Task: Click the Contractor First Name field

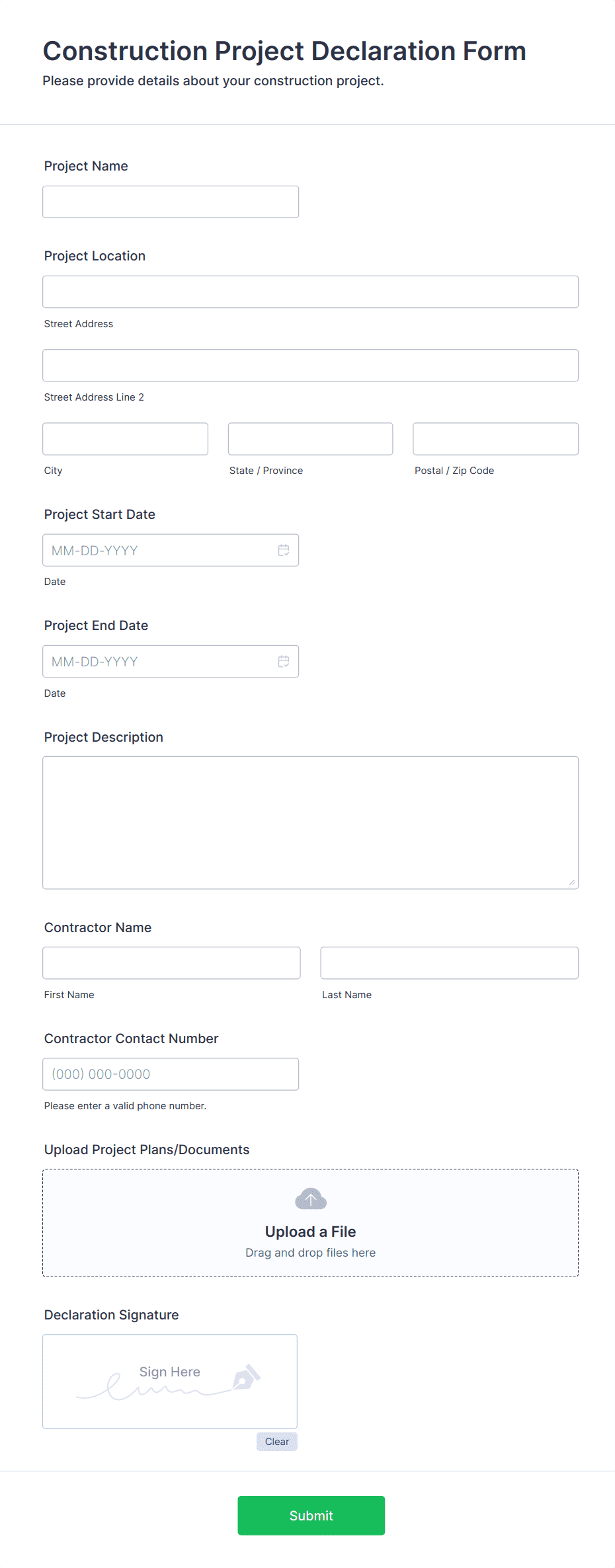Action: coord(171,962)
